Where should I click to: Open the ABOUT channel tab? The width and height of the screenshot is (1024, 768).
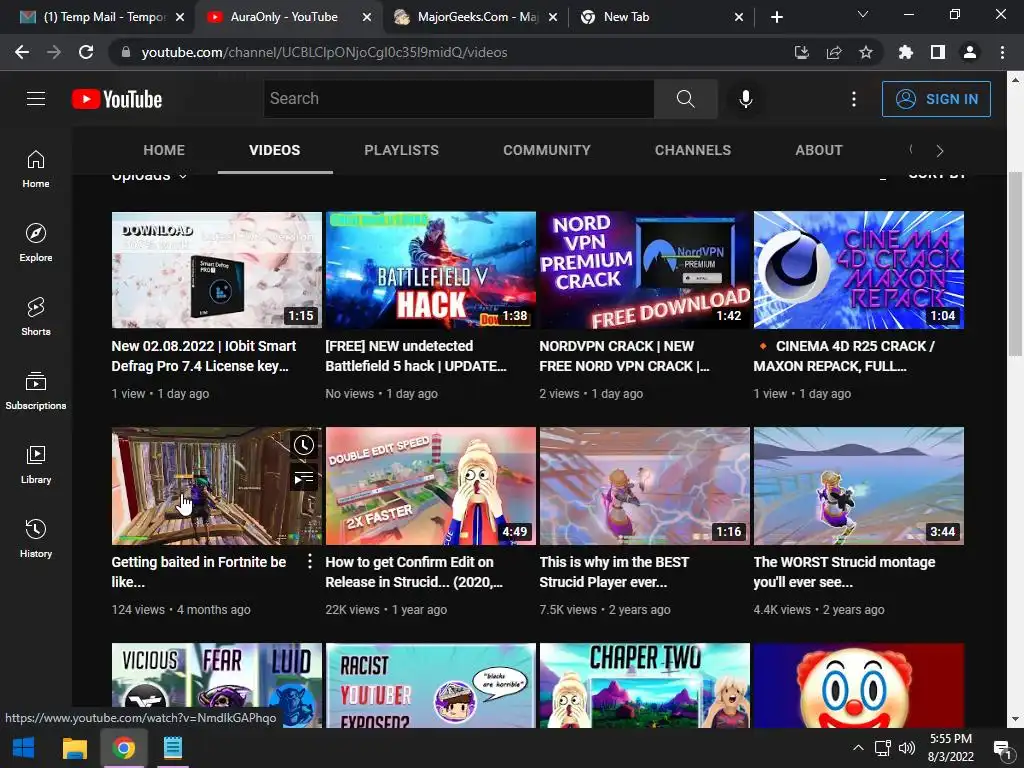[x=819, y=150]
